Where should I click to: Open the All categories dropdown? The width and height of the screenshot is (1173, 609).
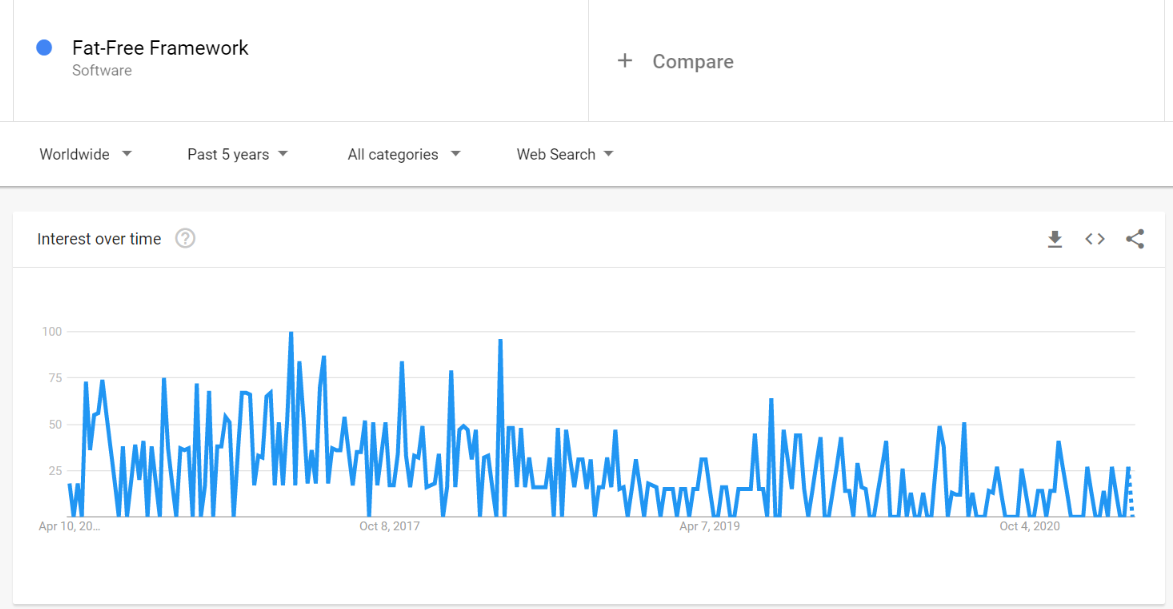(403, 154)
